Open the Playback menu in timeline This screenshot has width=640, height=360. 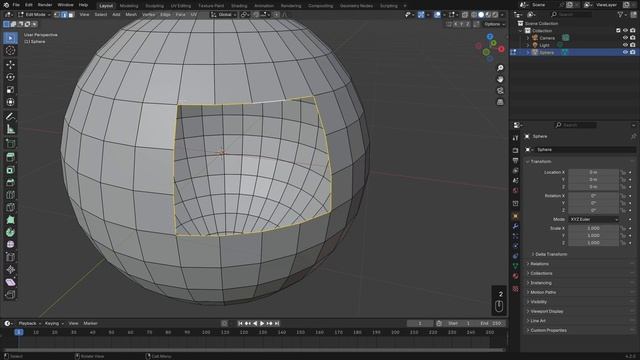pos(29,324)
